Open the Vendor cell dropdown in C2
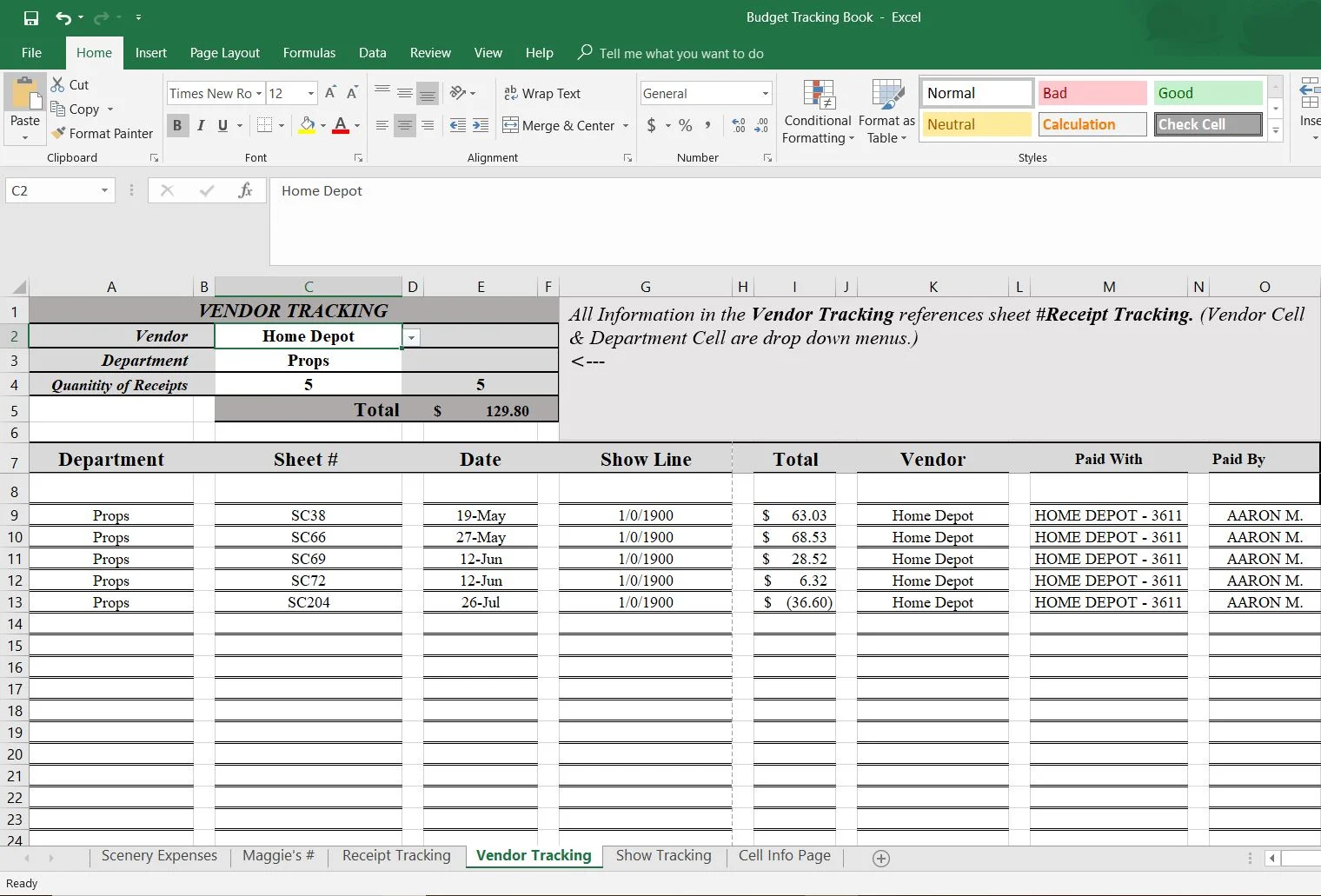This screenshot has height=896, width=1321. (410, 336)
